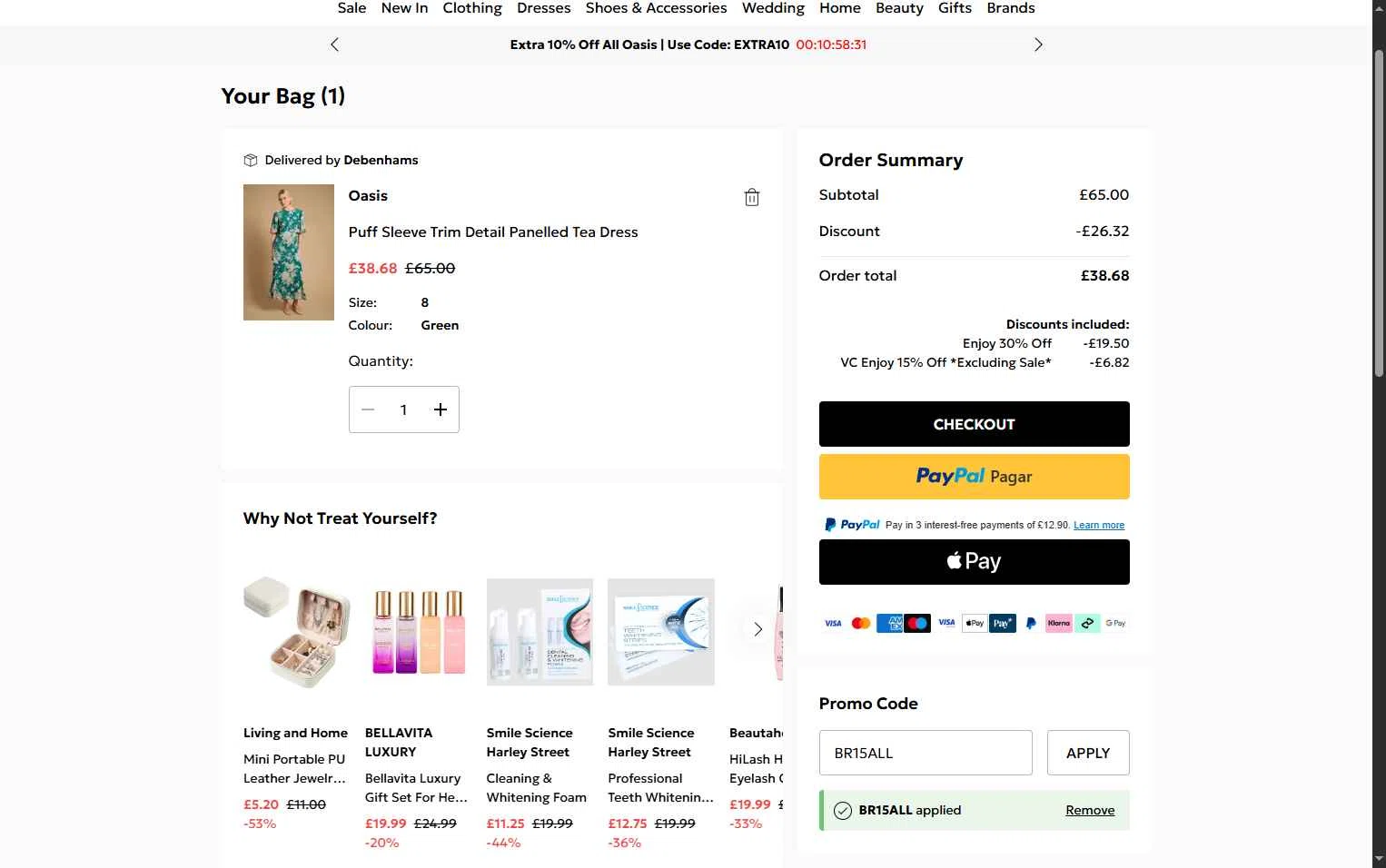Click the 'VC Enjoy 15% Off' discount line
This screenshot has height=868, width=1386.
[945, 362]
